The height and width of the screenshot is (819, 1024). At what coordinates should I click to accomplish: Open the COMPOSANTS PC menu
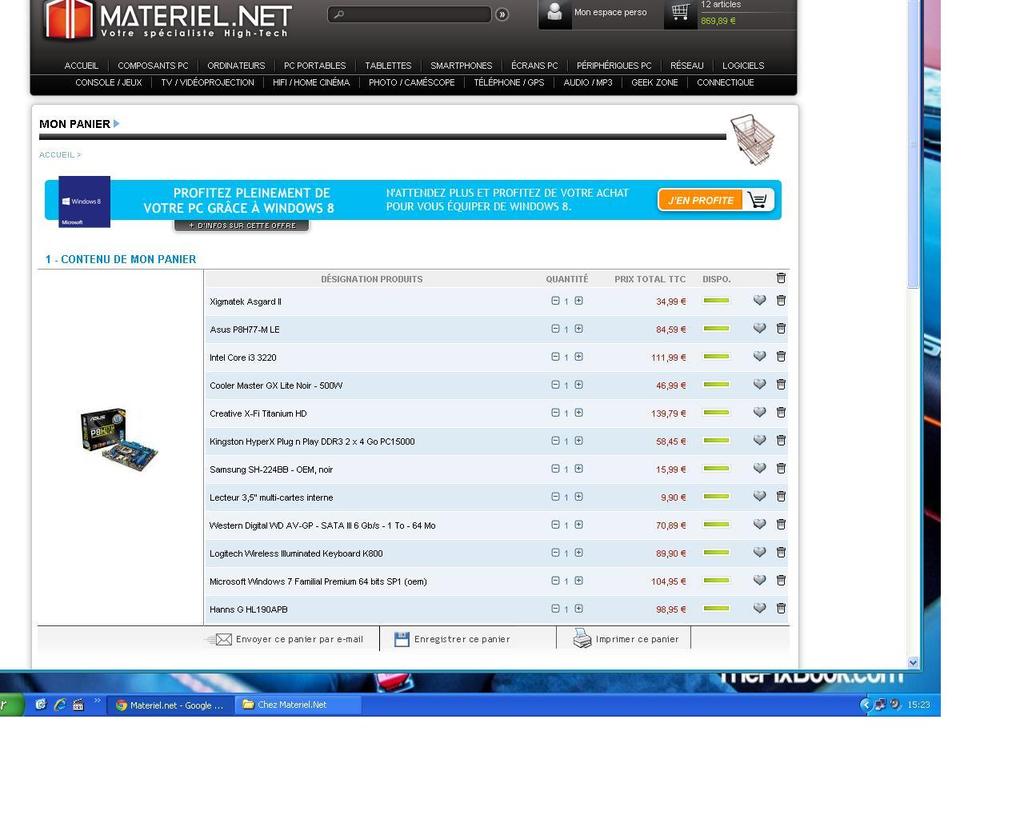[153, 66]
